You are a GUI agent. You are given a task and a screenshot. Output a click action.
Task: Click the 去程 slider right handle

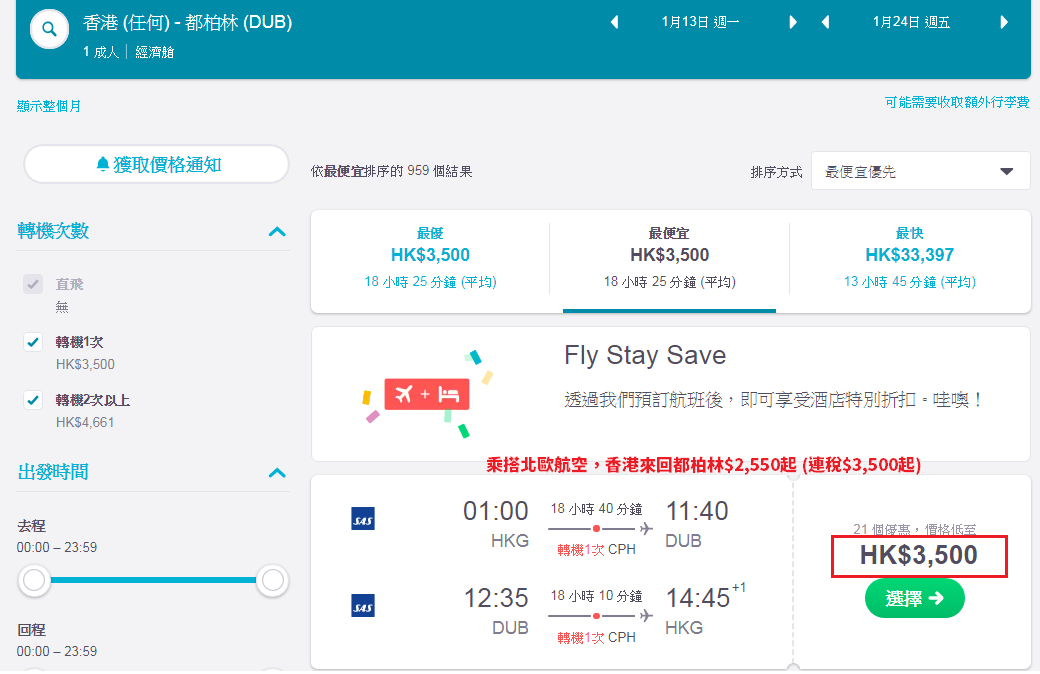pos(272,580)
